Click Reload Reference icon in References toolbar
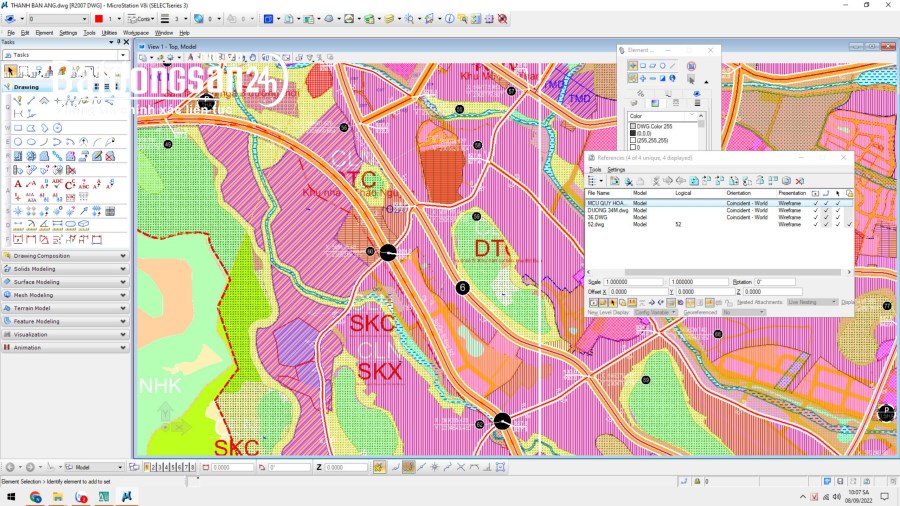This screenshot has height=506, width=900. coord(694,181)
